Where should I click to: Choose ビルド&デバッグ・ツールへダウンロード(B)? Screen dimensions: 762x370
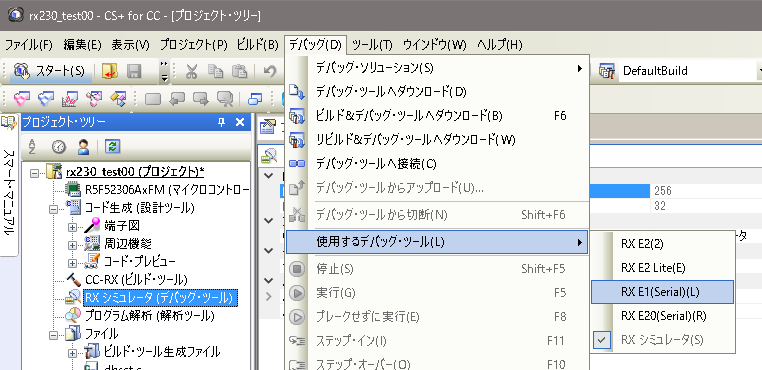coord(436,116)
